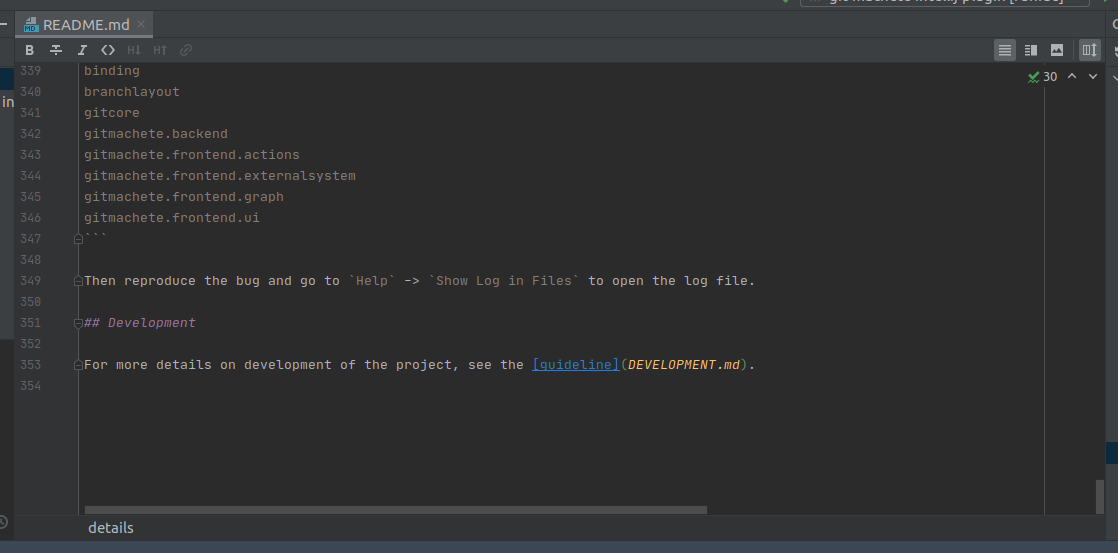Insert a link with the chain icon
The image size is (1118, 553).
[x=186, y=50]
